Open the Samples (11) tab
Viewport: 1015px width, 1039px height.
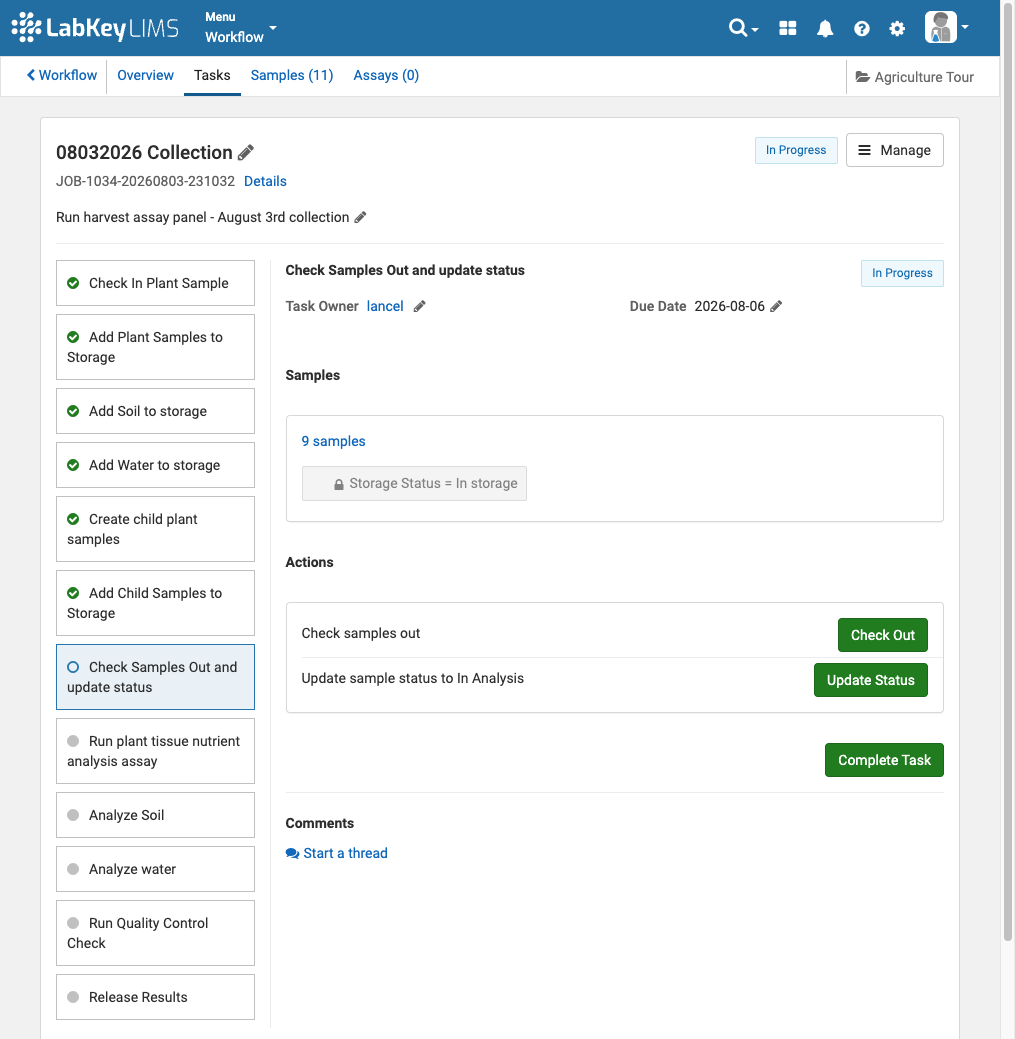pyautogui.click(x=292, y=76)
